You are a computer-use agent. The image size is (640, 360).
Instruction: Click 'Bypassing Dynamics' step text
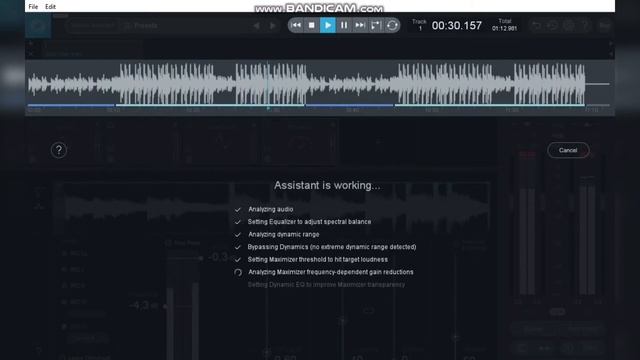pyautogui.click(x=332, y=247)
